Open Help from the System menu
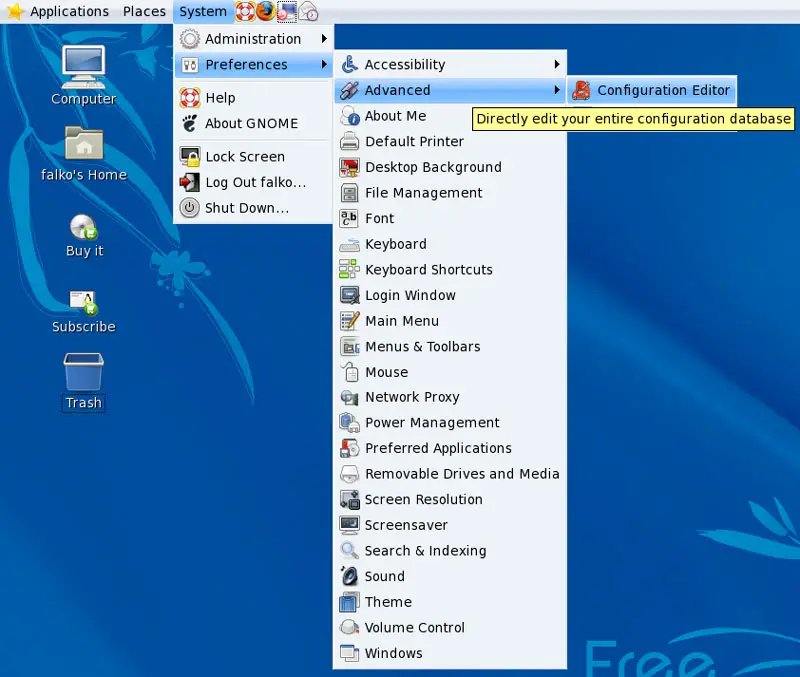This screenshot has height=677, width=800. [254, 97]
